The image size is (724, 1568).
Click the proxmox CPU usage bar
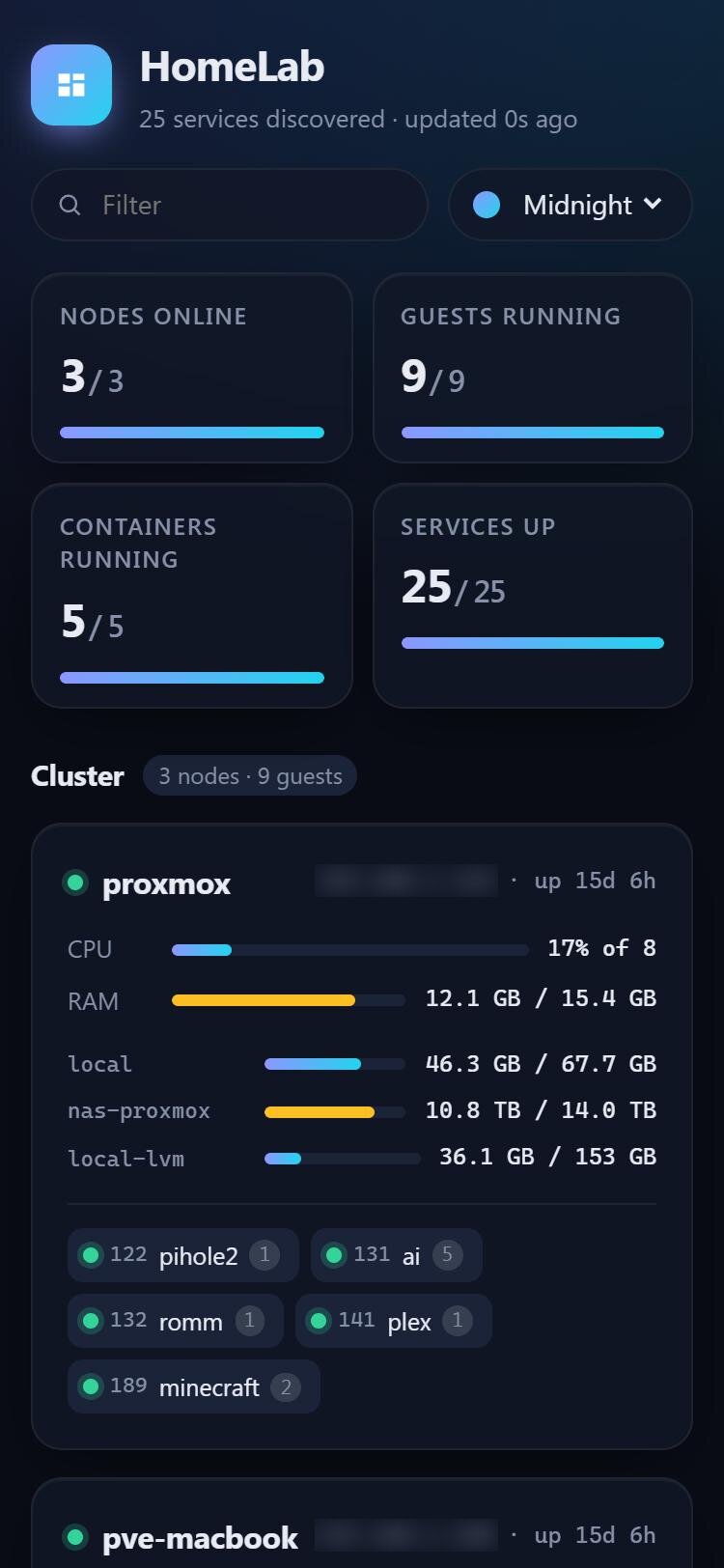(x=350, y=950)
